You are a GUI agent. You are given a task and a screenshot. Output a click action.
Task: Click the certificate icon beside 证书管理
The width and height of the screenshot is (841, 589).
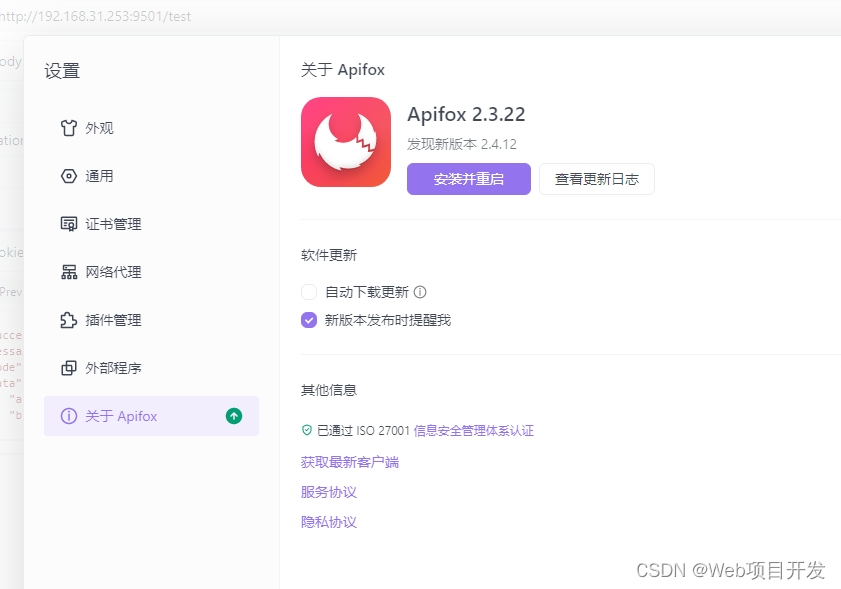(x=69, y=224)
